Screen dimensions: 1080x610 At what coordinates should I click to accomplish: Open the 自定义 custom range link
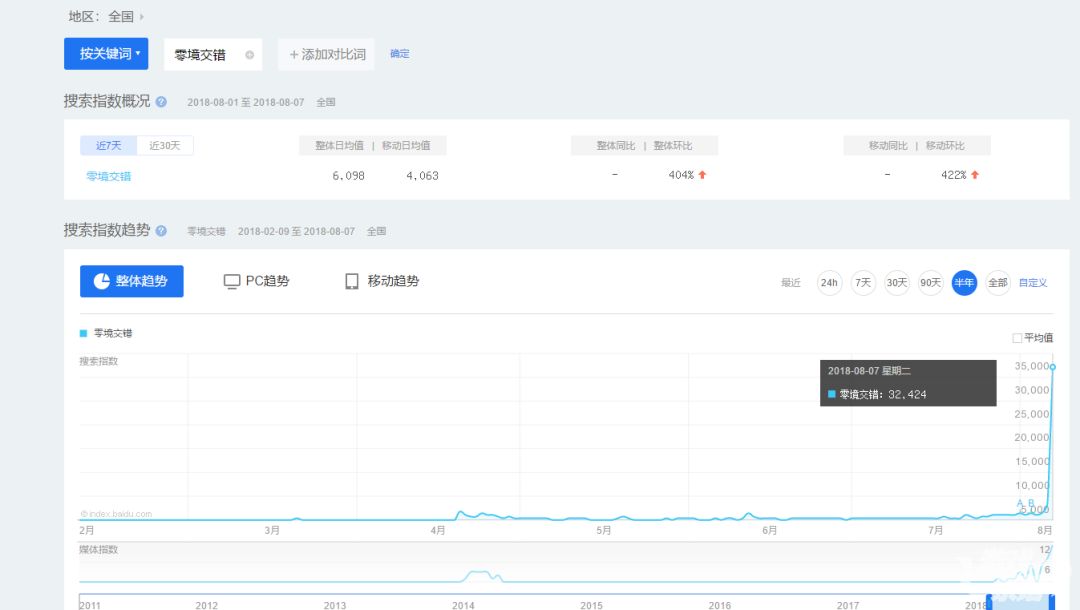pos(1032,283)
